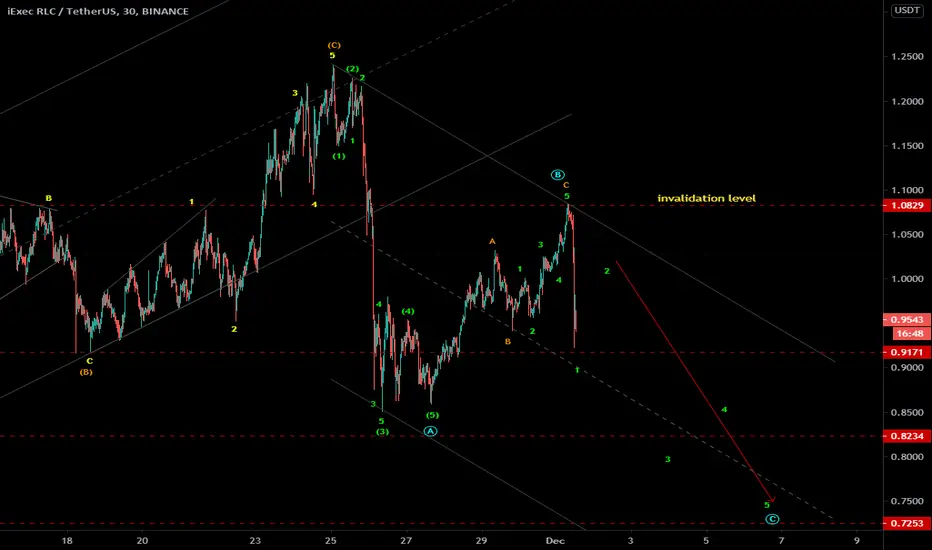Click the red 0.9171 price label
This screenshot has width=932, height=550.
coord(907,353)
